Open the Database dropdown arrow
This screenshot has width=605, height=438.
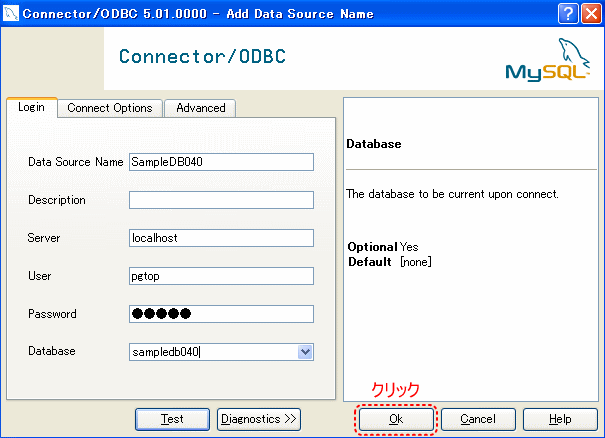click(305, 352)
